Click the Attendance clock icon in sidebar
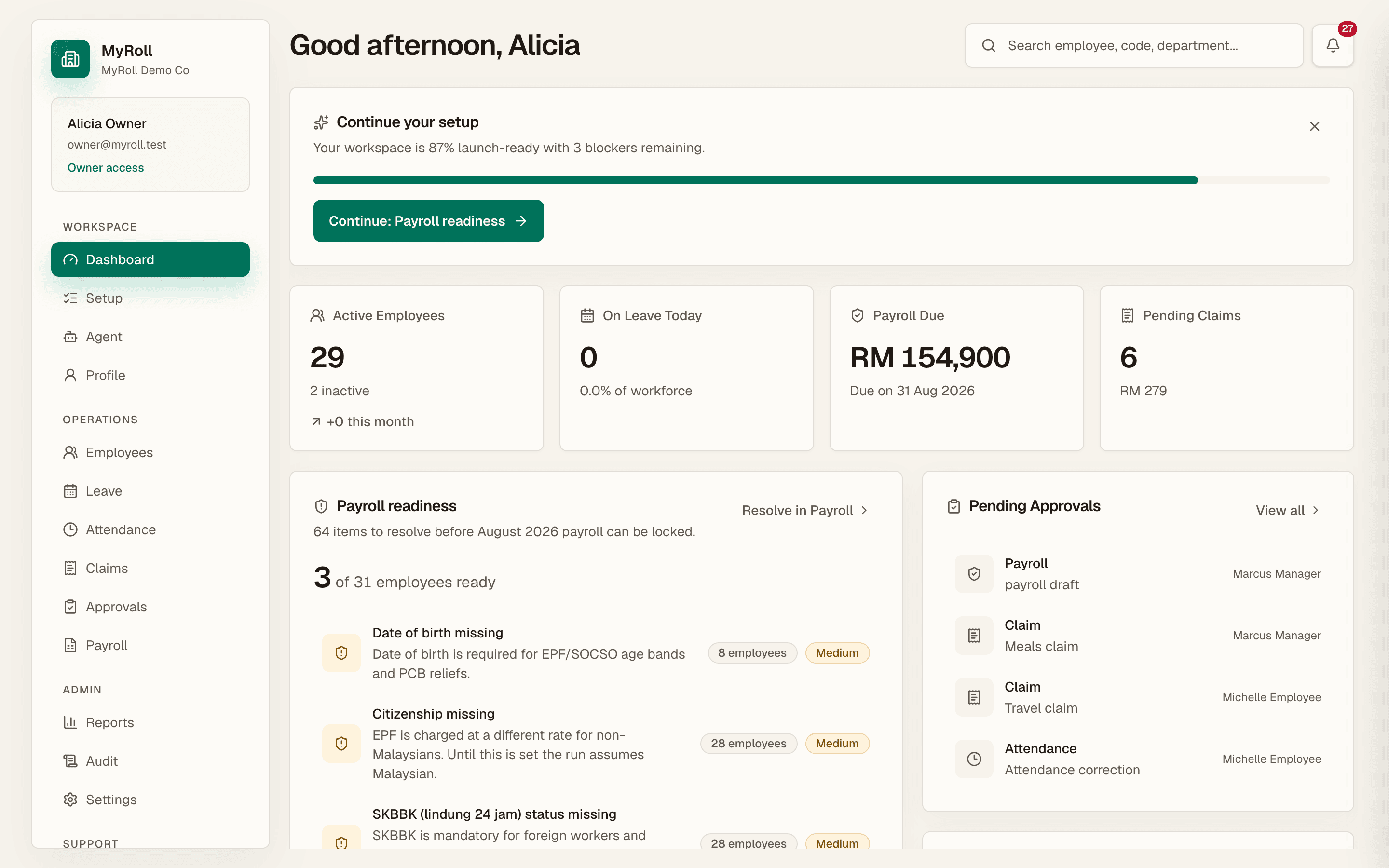The height and width of the screenshot is (868, 1389). 70,529
